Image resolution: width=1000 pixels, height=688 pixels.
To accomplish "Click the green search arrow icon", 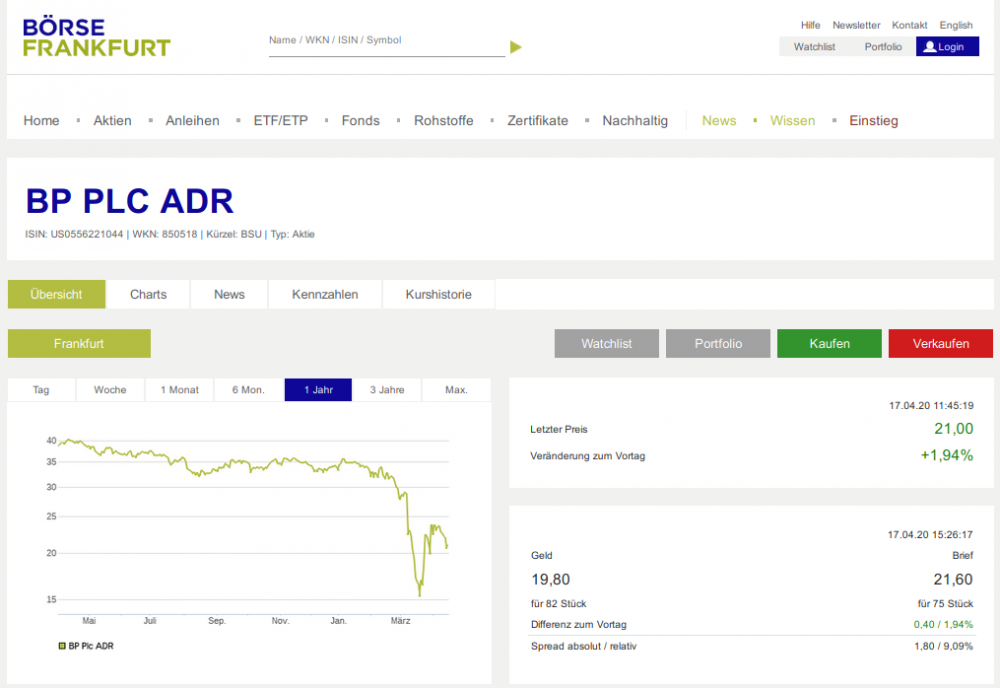I will point(516,47).
